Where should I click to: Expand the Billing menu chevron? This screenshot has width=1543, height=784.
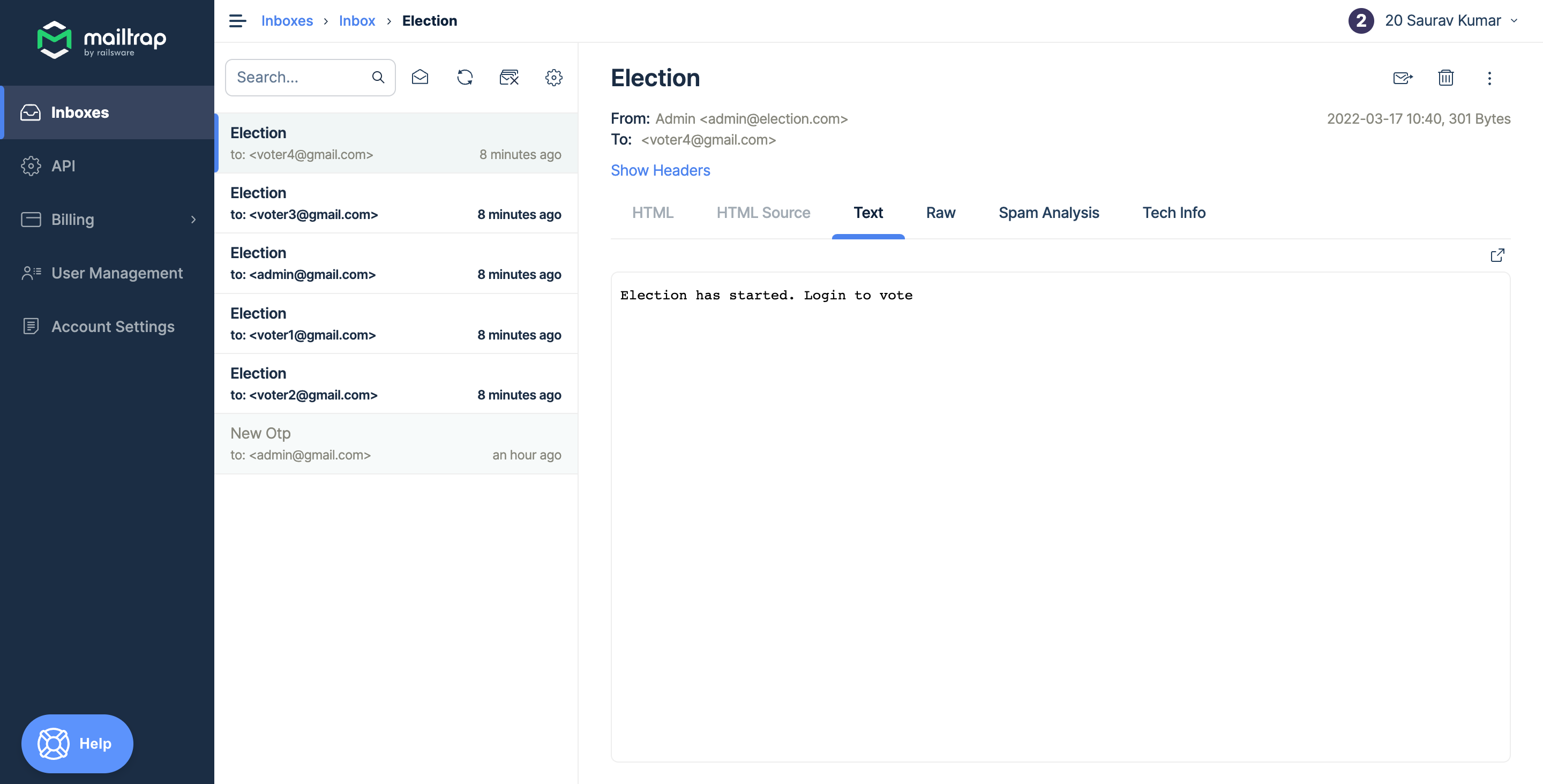tap(193, 220)
